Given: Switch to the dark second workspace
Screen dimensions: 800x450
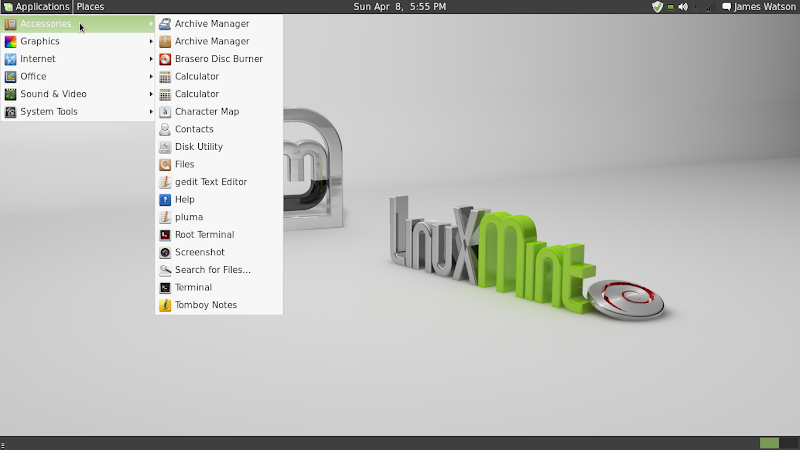Looking at the screenshot, I should 788,443.
